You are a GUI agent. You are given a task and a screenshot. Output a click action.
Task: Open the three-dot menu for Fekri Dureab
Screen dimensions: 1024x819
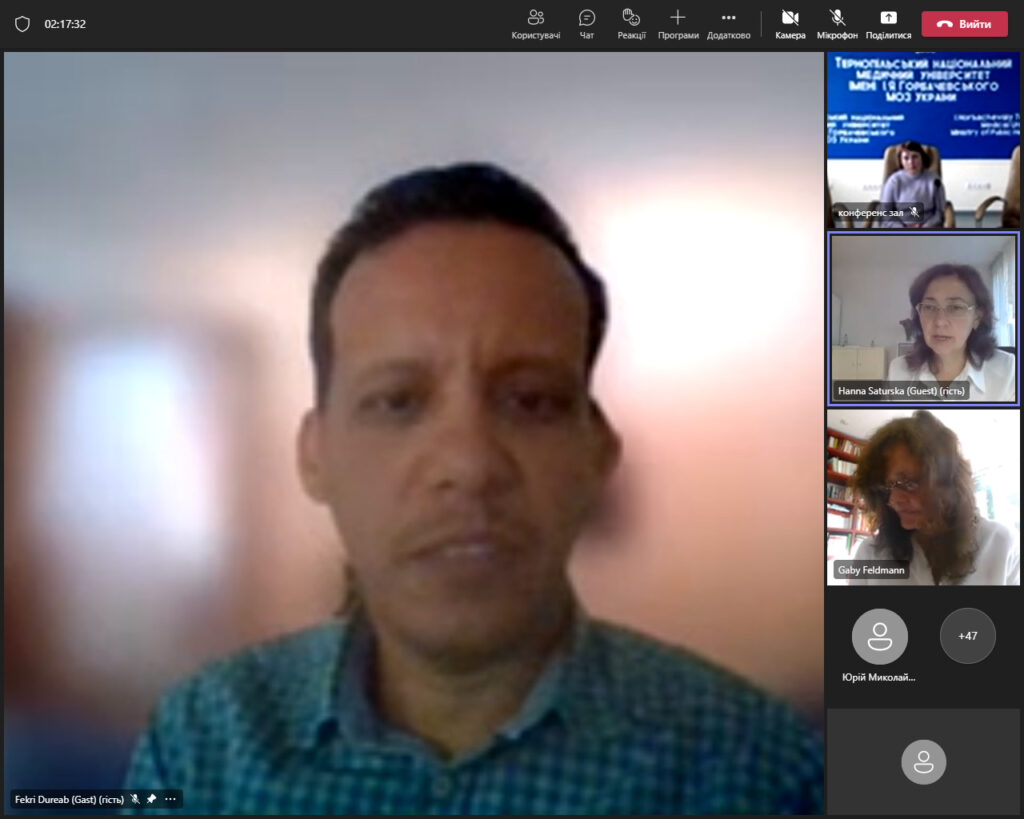(170, 799)
